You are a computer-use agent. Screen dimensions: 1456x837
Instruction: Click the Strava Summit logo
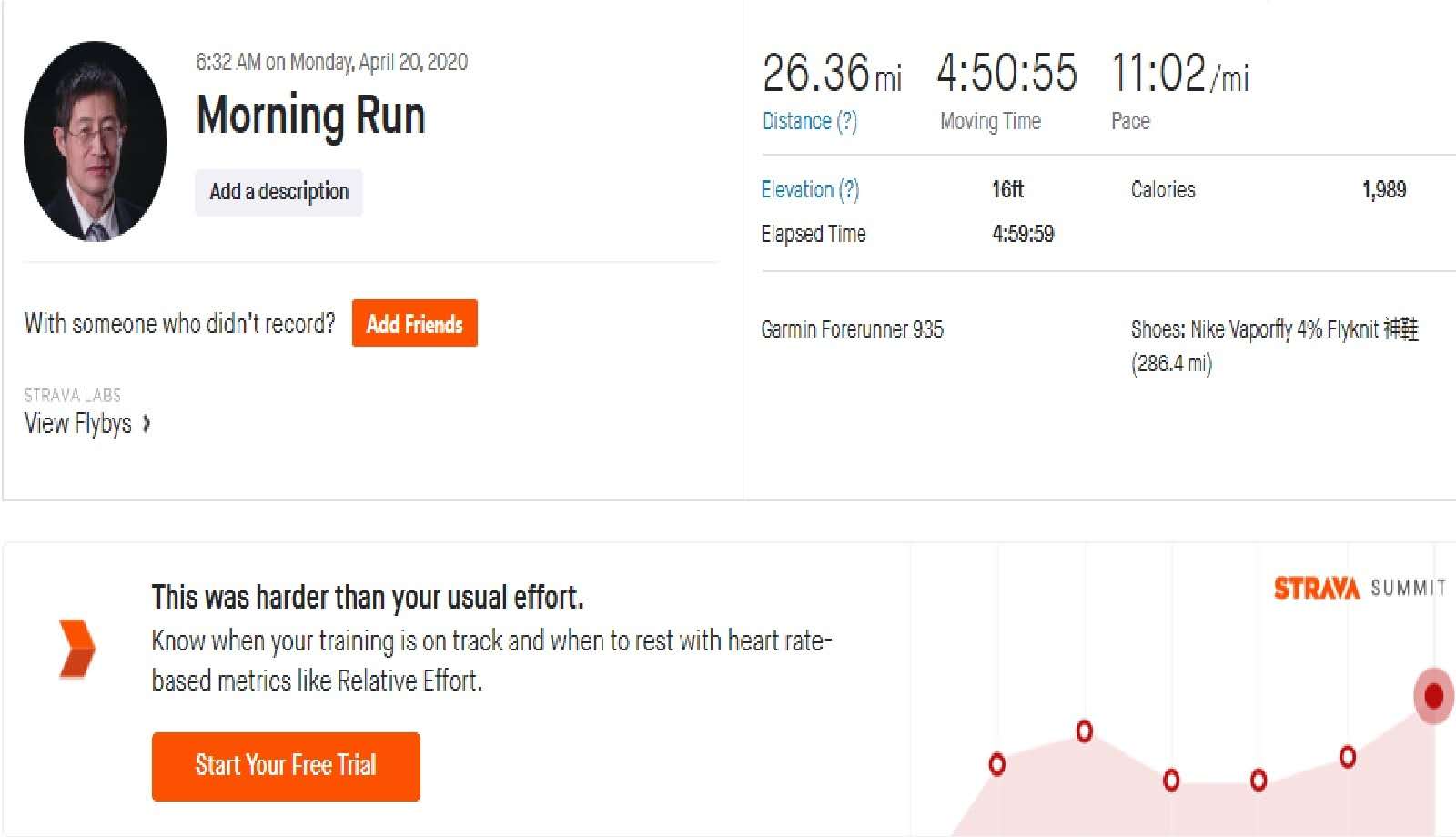(x=1360, y=588)
